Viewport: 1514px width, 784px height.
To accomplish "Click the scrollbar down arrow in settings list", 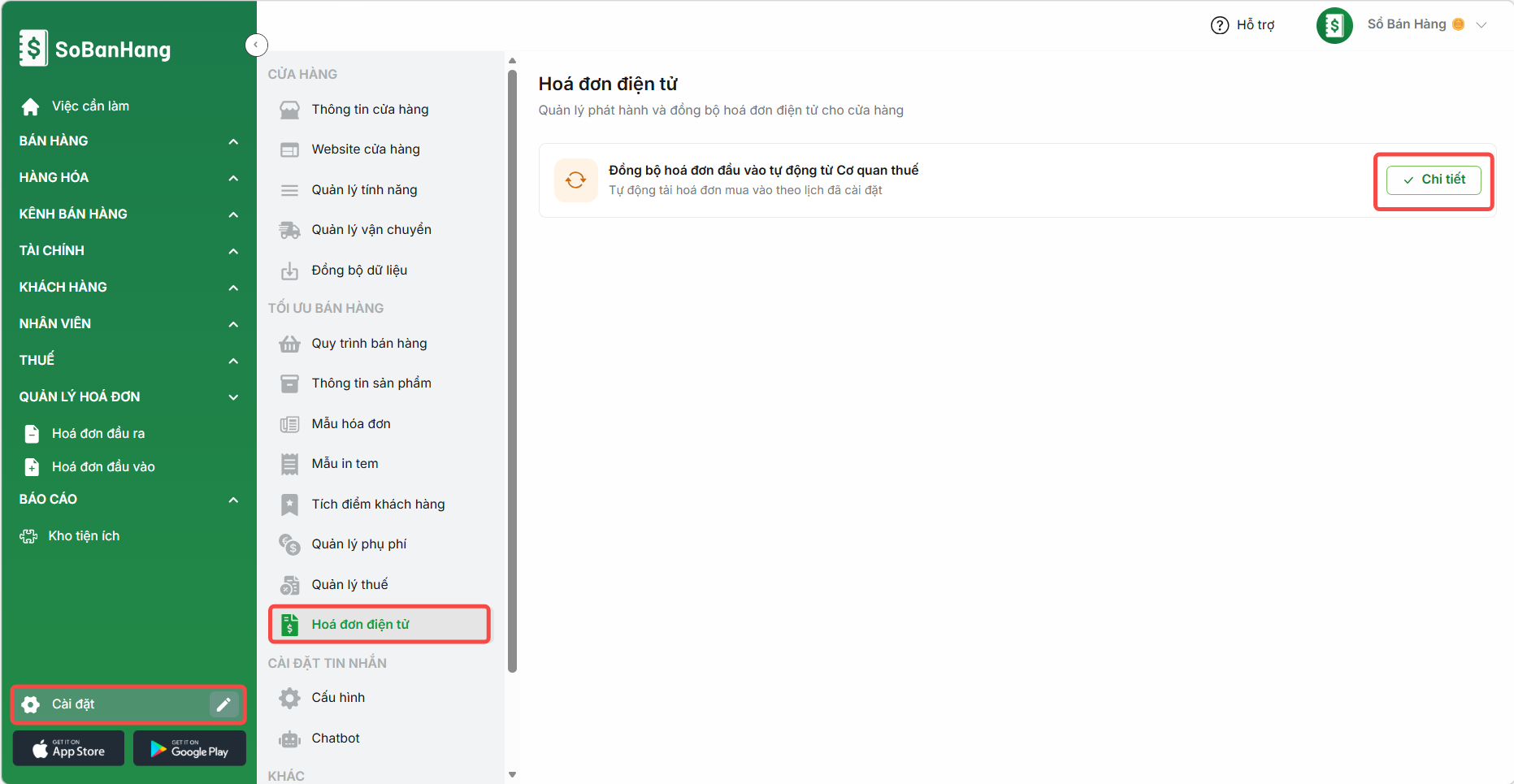I will 512,775.
